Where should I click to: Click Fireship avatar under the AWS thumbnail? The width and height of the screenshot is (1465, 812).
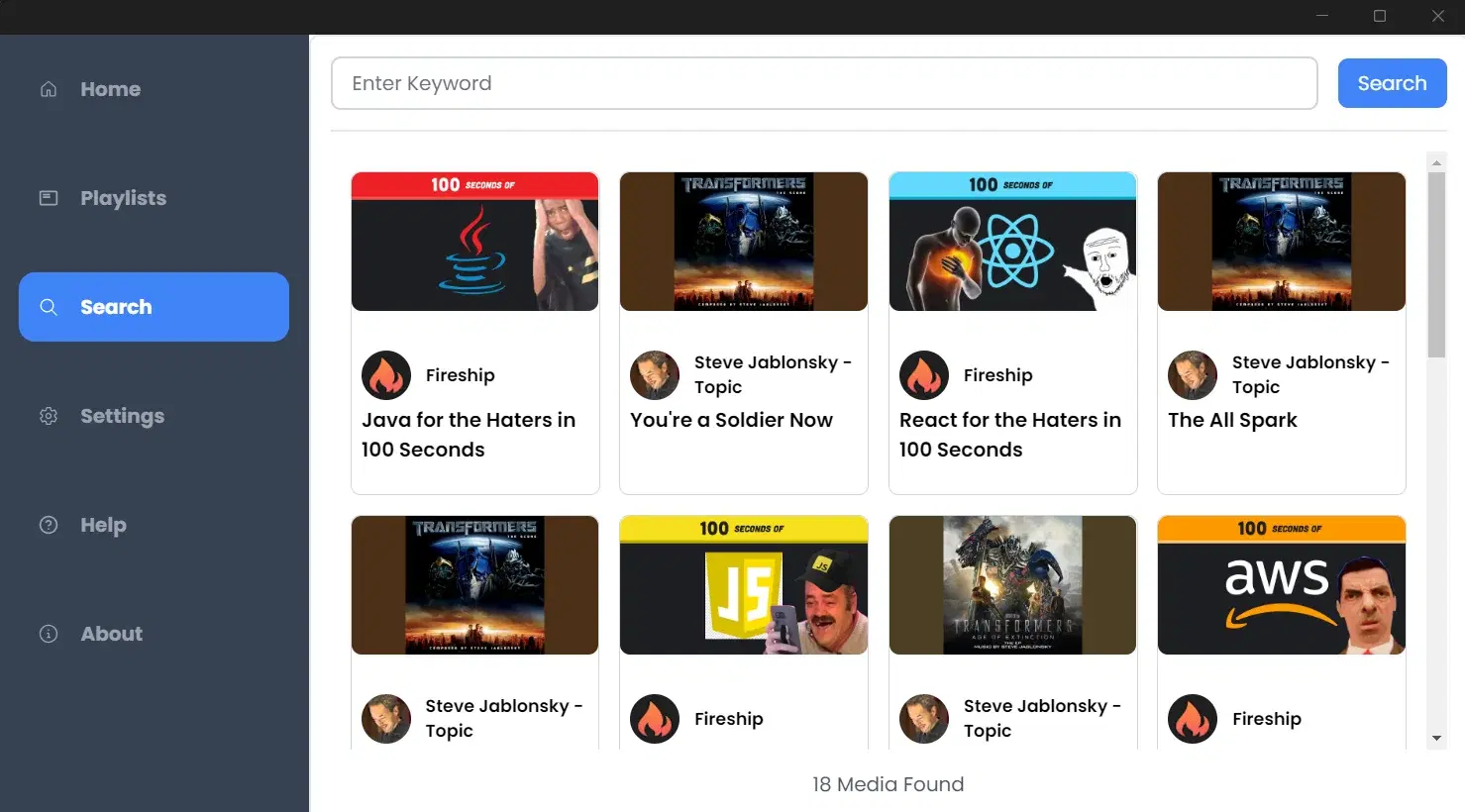[1193, 719]
